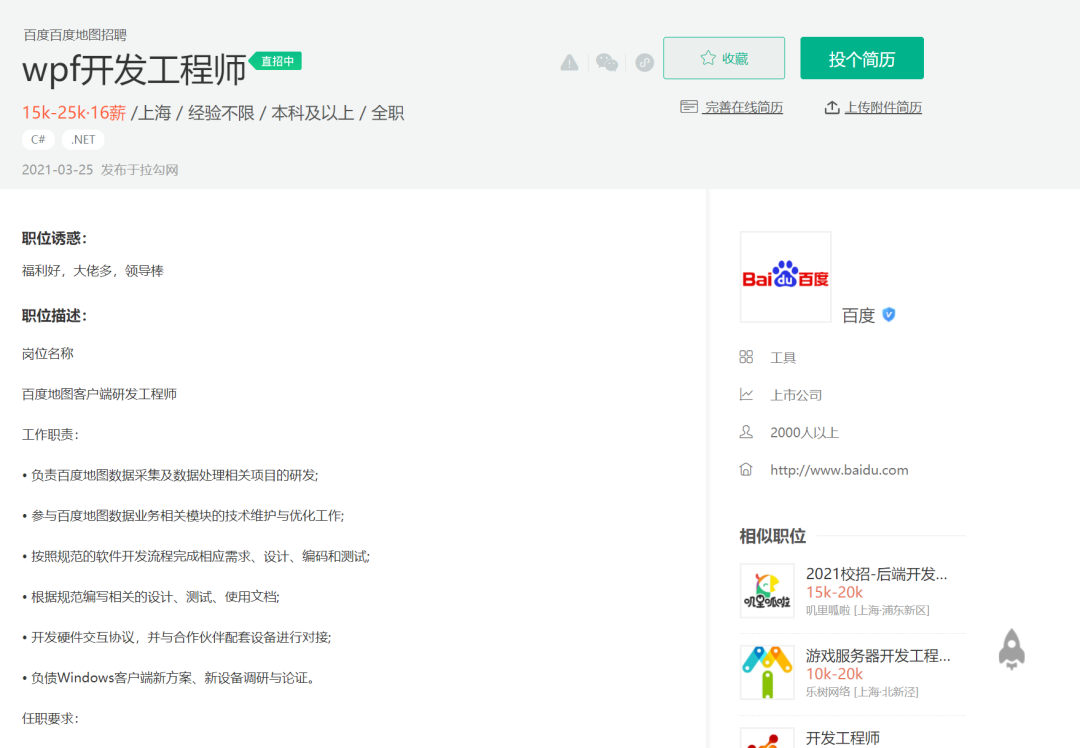Screen dimensions: 1080x748
Task: Click the bullet about 负责百度地图数据采集
Action: coord(170,475)
